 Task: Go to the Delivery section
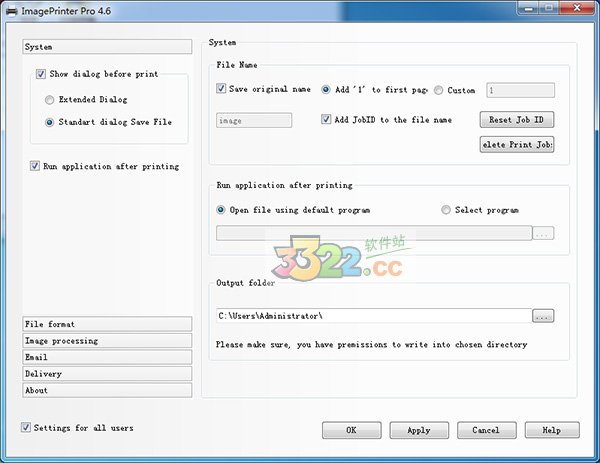[107, 374]
